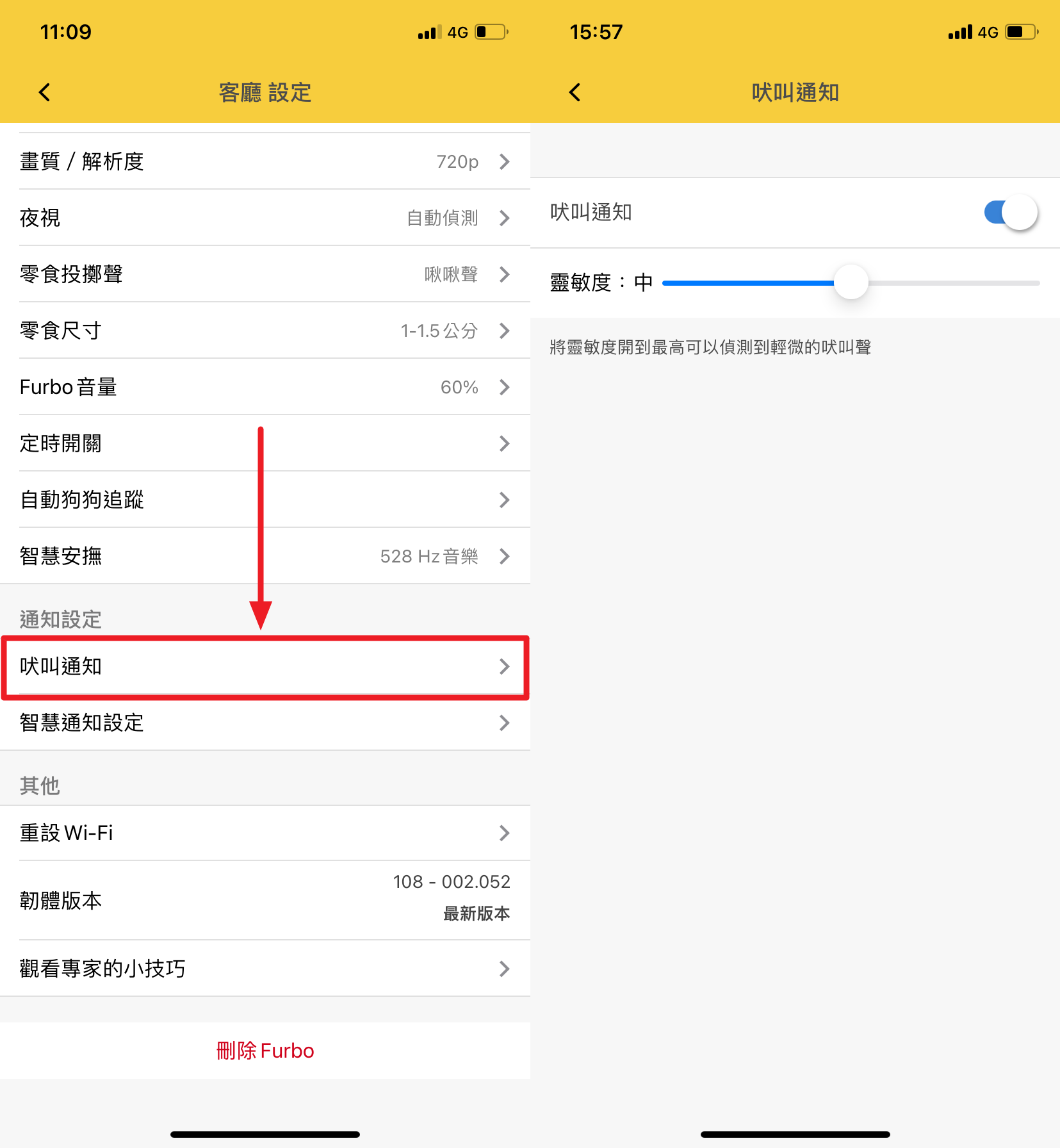
Task: Go back from 吠叫通知 screen
Action: pos(575,92)
